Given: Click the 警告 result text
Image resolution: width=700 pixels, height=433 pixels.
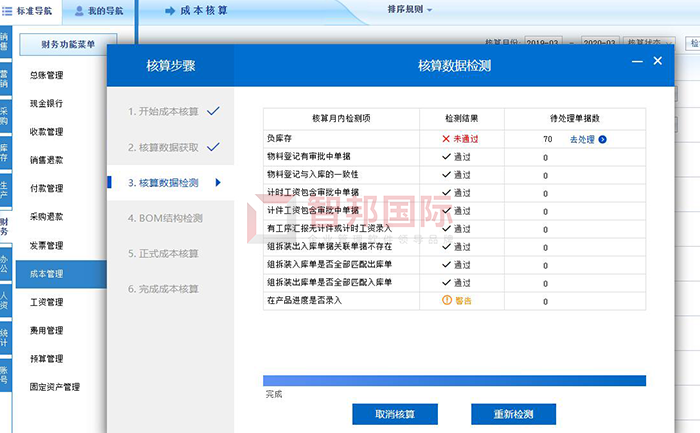Looking at the screenshot, I should coord(463,301).
